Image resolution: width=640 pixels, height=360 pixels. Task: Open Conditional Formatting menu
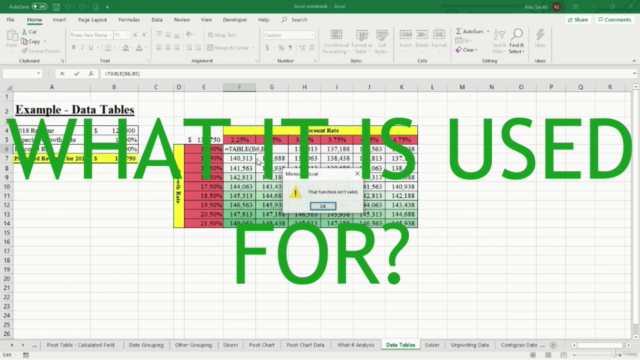(336, 41)
